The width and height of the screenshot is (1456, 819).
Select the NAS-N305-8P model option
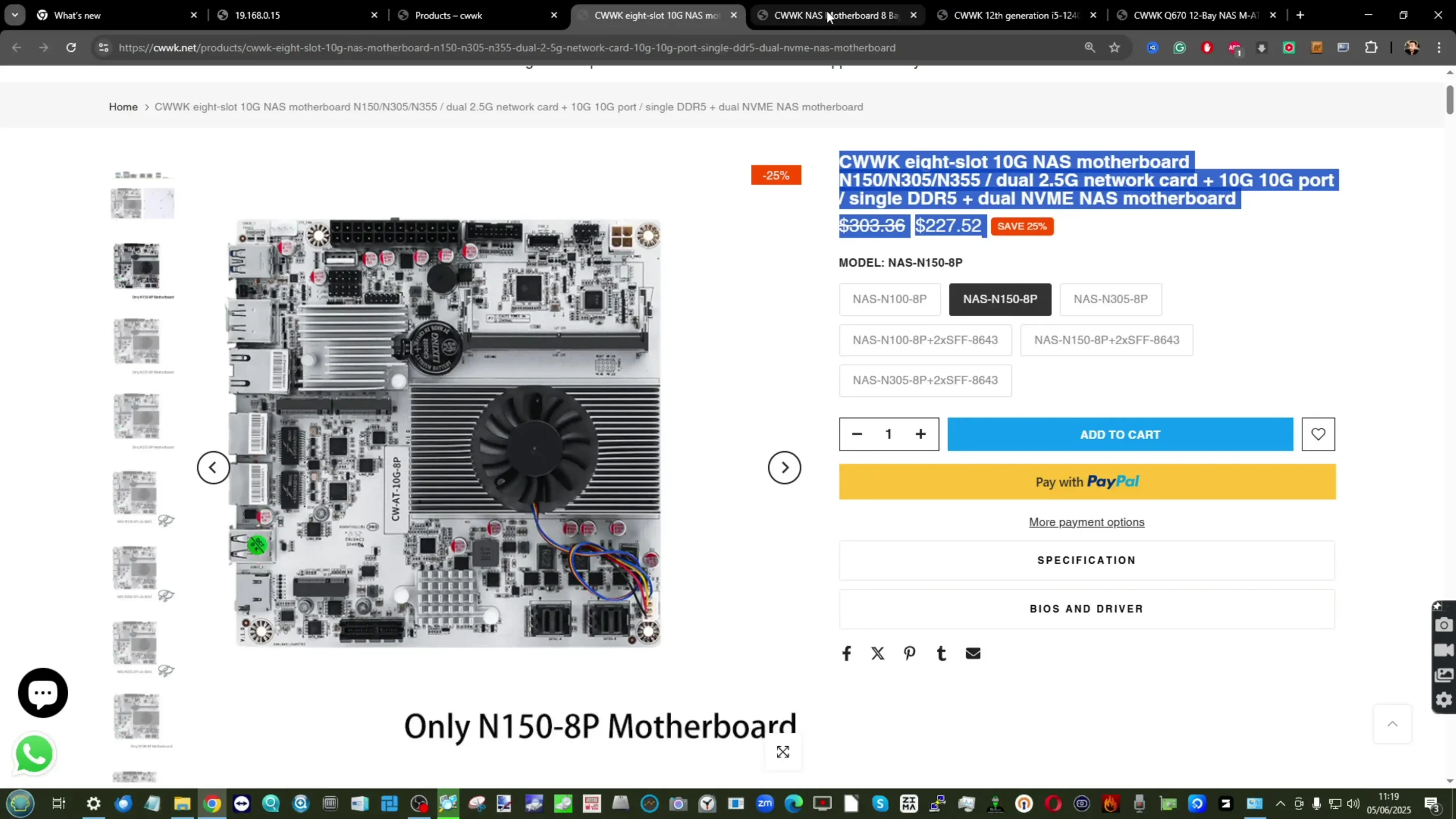pyautogui.click(x=1110, y=299)
